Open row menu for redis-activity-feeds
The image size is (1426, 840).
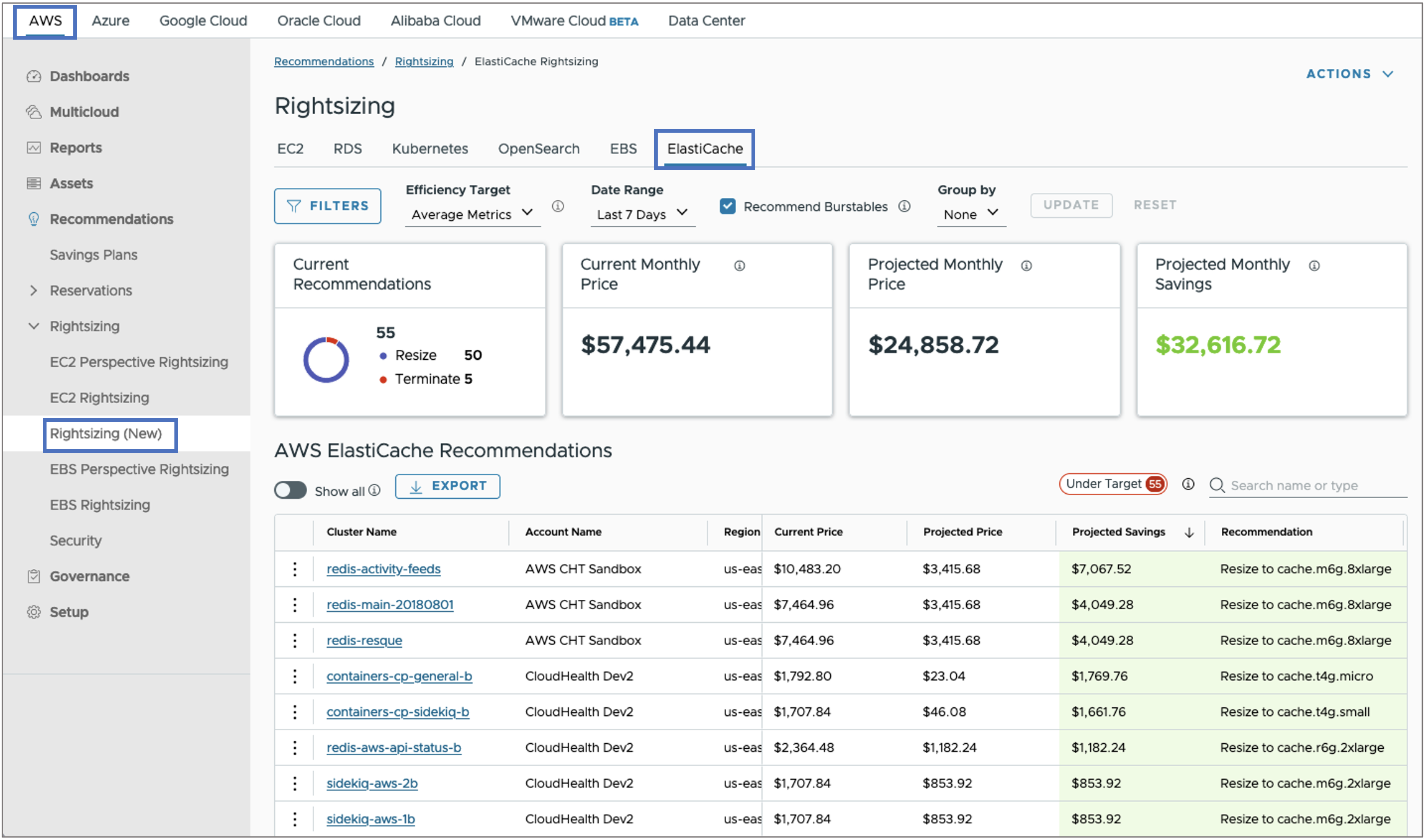(295, 569)
